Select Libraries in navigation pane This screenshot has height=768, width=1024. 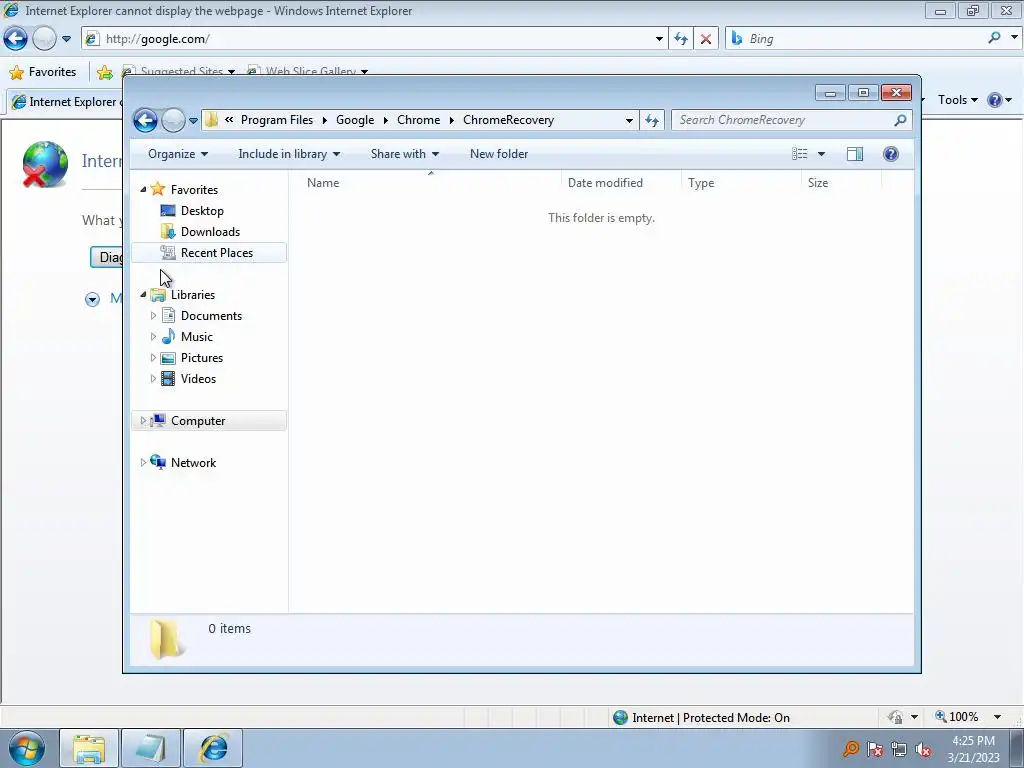(x=193, y=295)
